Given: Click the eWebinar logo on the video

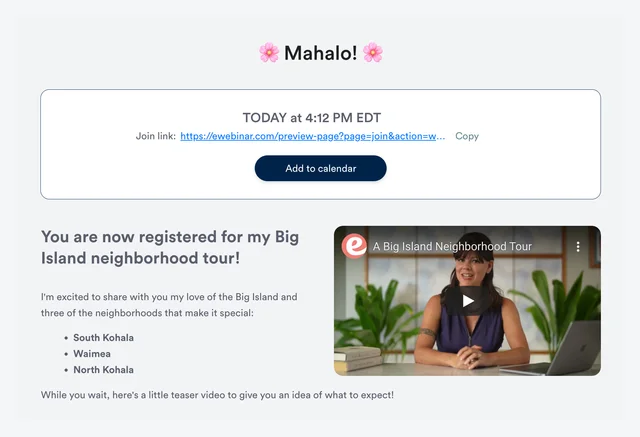Looking at the screenshot, I should click(354, 246).
